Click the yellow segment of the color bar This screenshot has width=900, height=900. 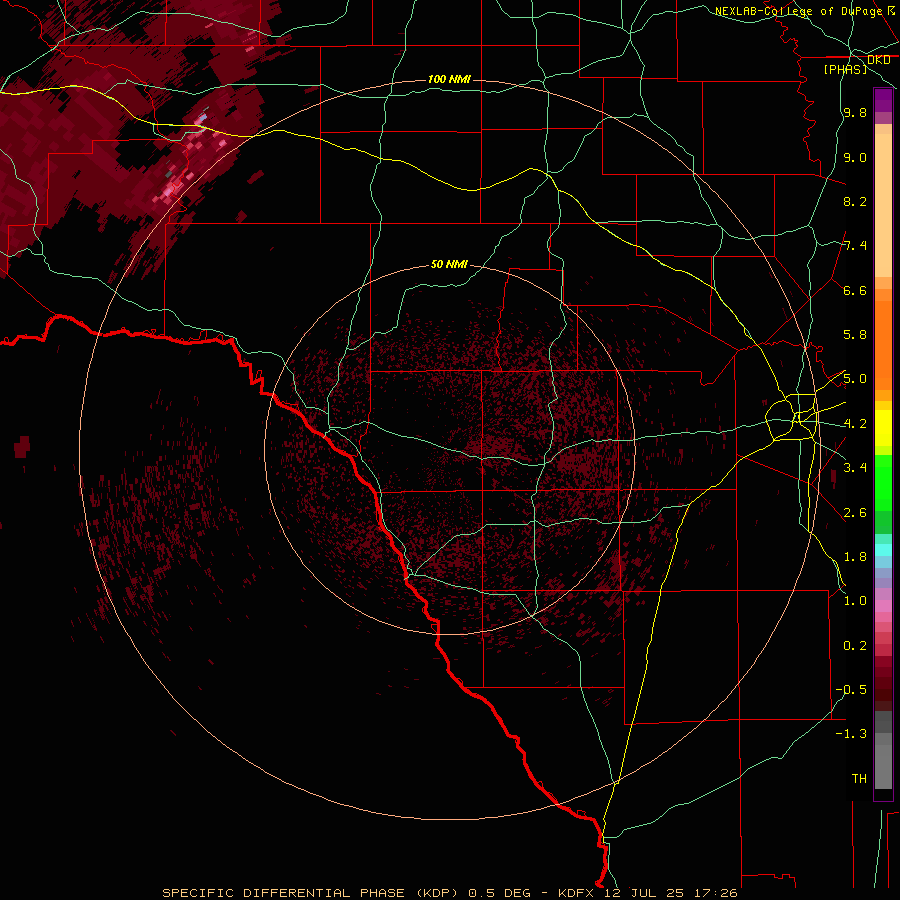point(883,428)
